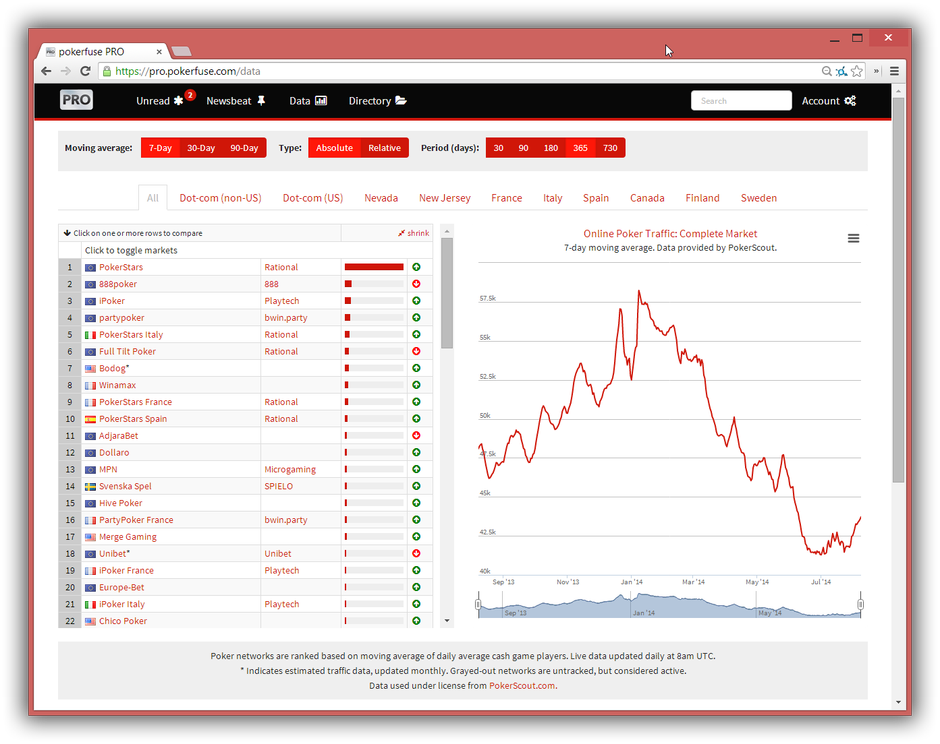
Task: Click the green trend arrow for iPoker
Action: [x=416, y=301]
